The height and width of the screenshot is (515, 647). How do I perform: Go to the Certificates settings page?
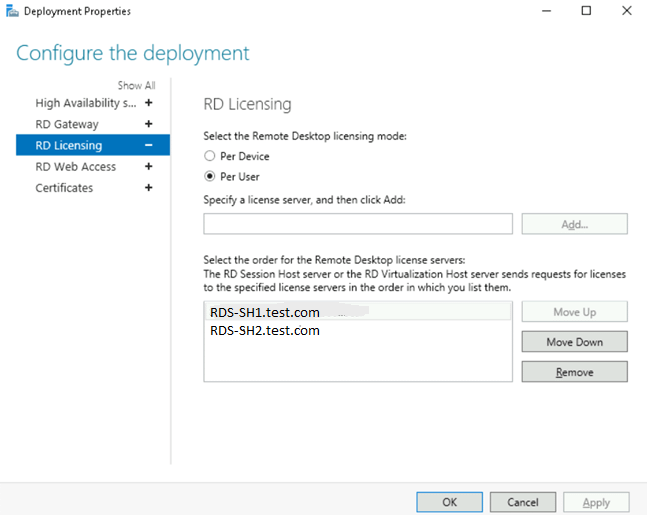click(x=64, y=188)
